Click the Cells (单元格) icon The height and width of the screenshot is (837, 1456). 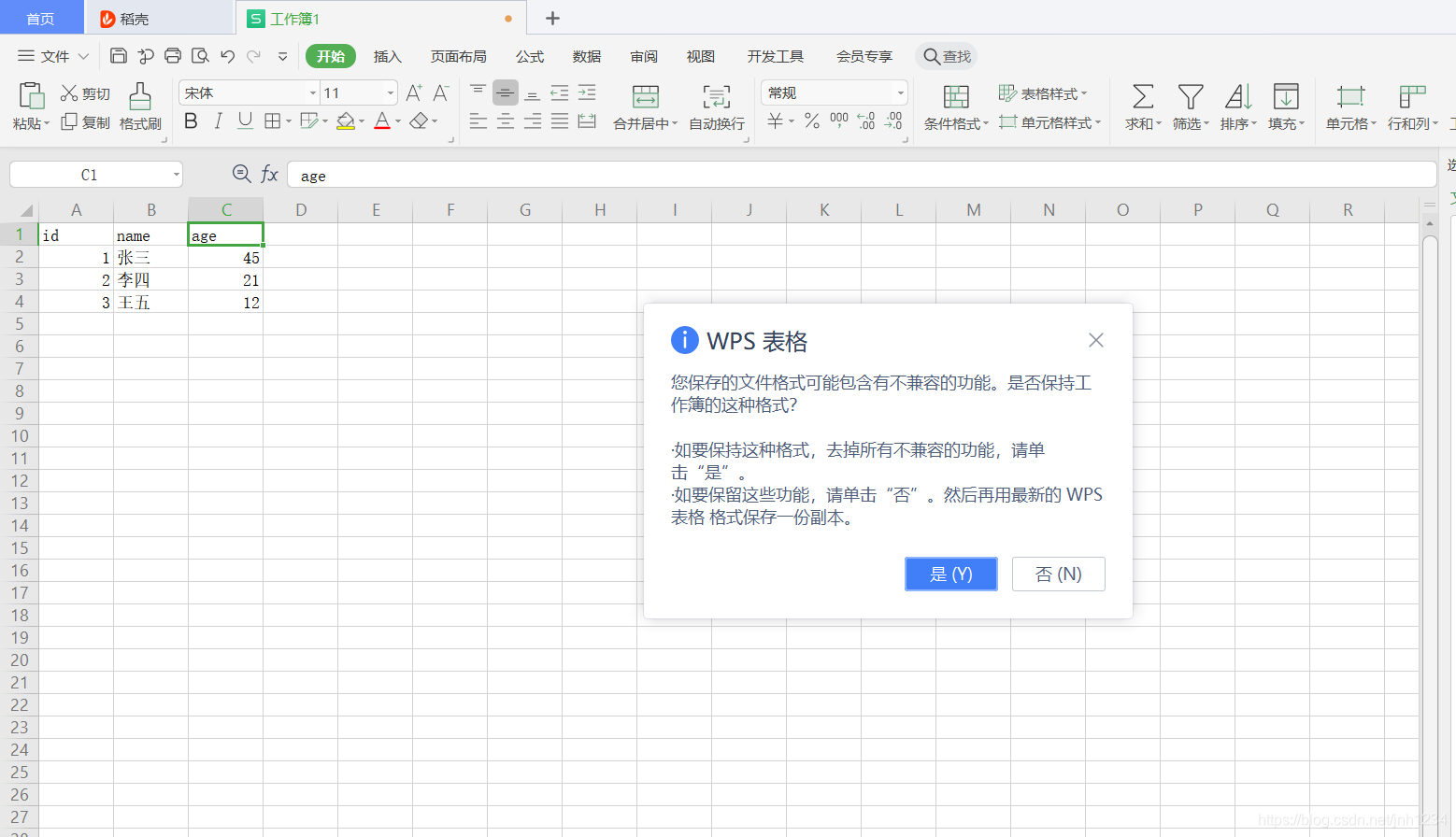[1350, 96]
